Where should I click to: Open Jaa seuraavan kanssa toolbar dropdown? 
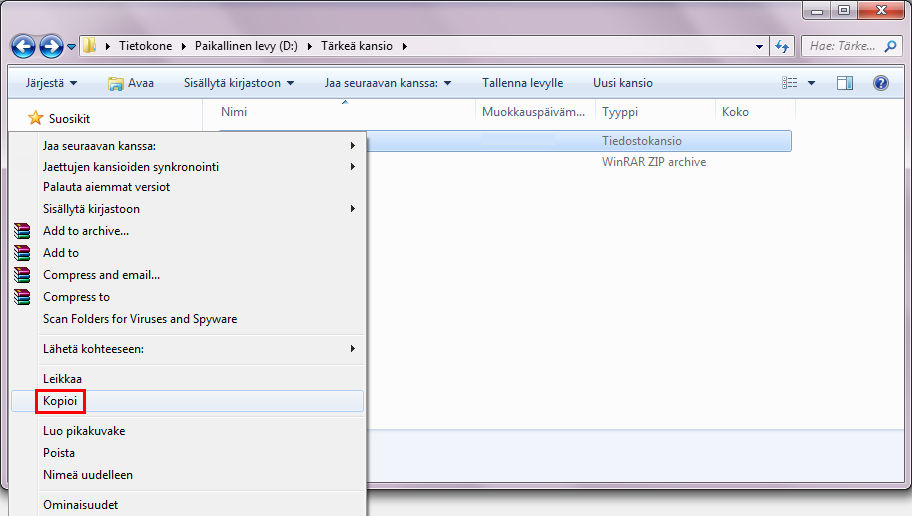(387, 83)
